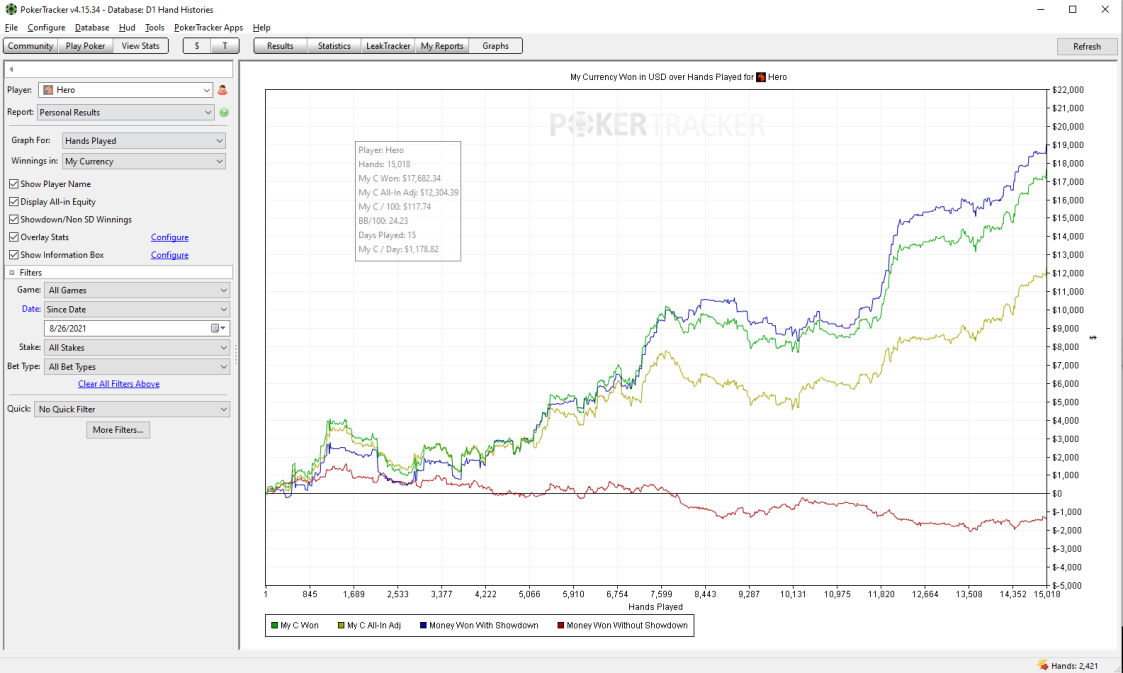Switch to the Statistics tab
1123x673 pixels.
334,46
